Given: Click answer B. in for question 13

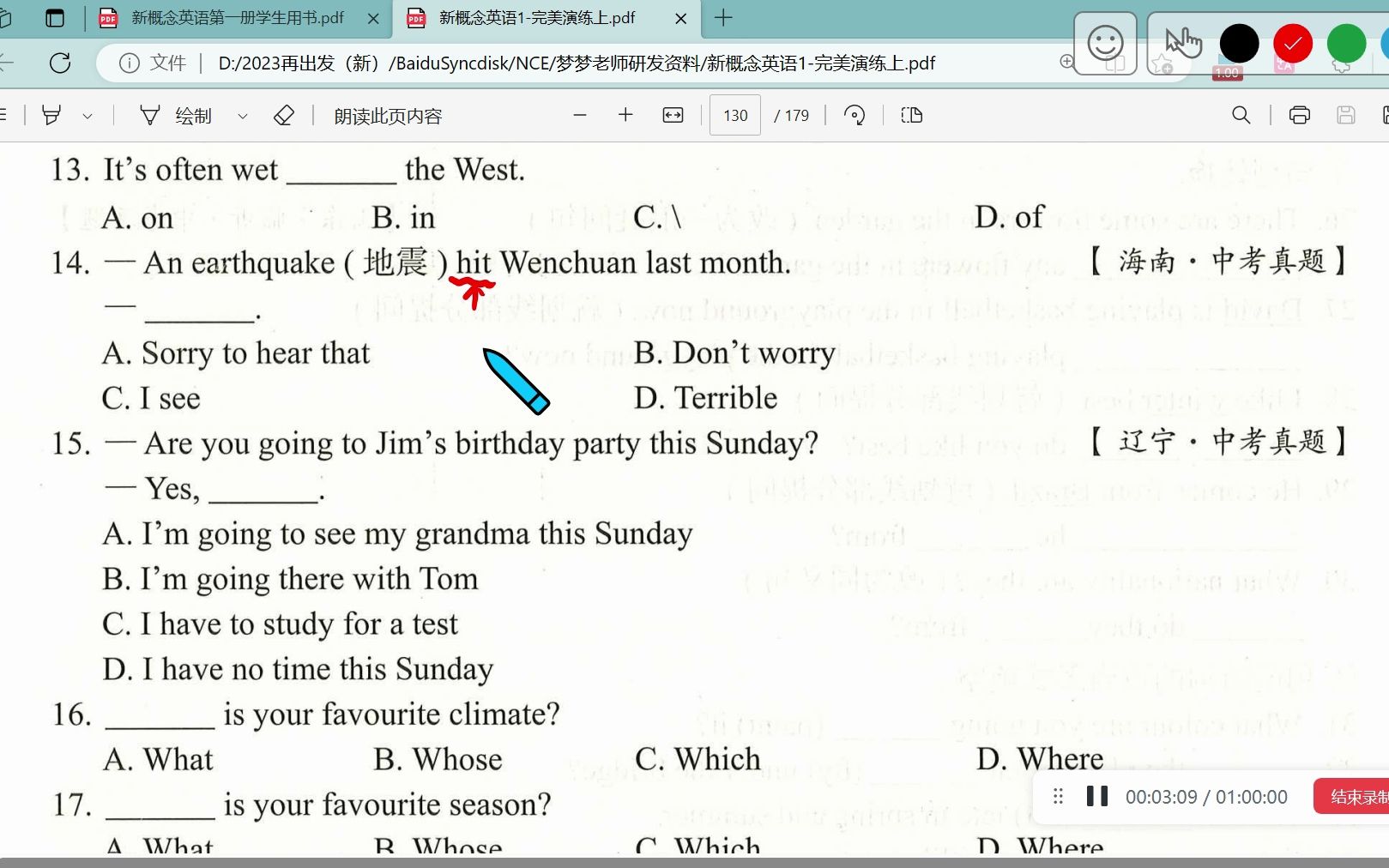Looking at the screenshot, I should click(403, 218).
